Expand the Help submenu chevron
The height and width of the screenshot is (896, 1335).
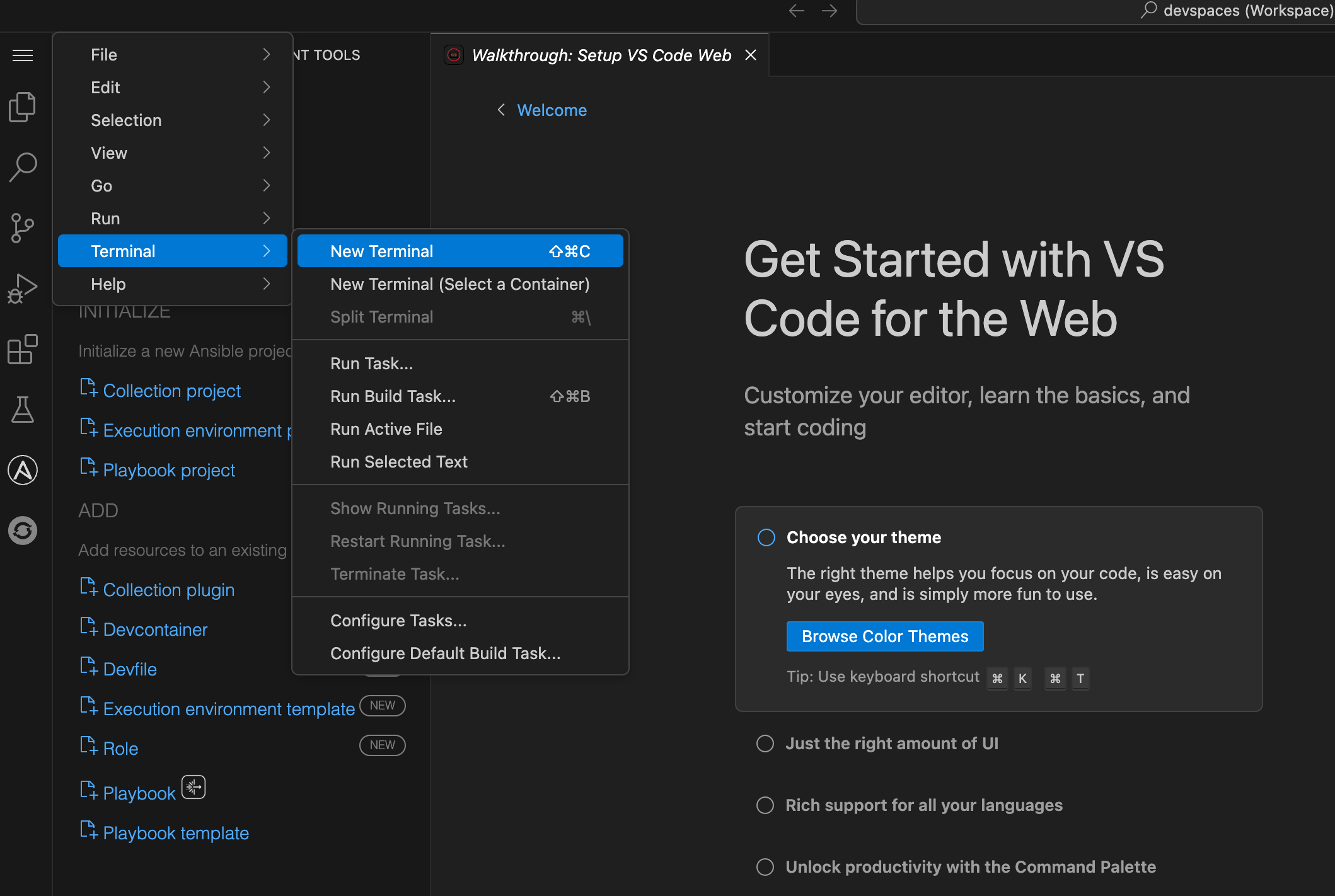tap(266, 284)
